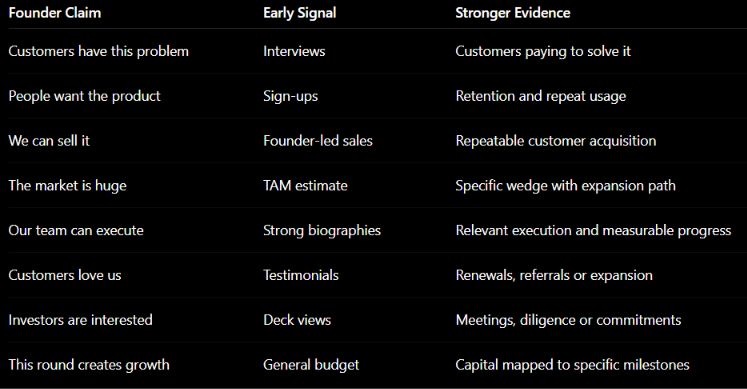Select 'The market is huge' cell

68,186
